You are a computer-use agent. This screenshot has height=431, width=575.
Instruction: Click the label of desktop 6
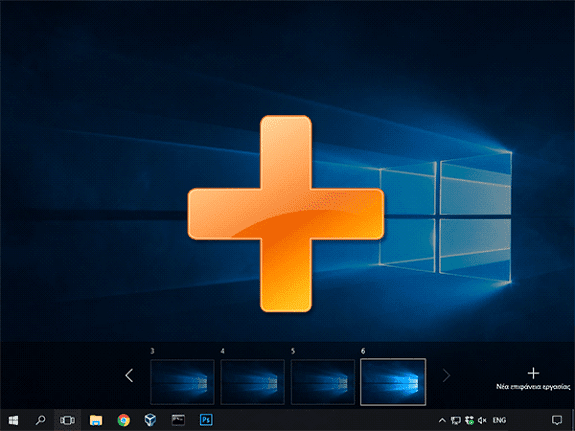tap(363, 351)
